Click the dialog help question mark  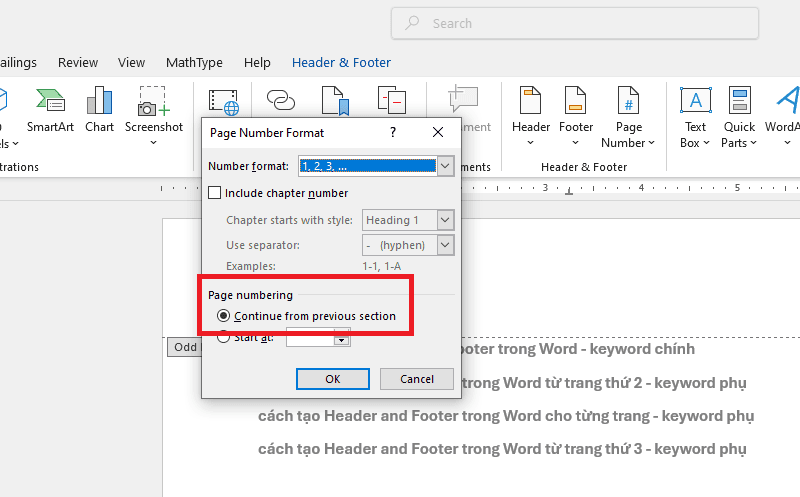[392, 133]
